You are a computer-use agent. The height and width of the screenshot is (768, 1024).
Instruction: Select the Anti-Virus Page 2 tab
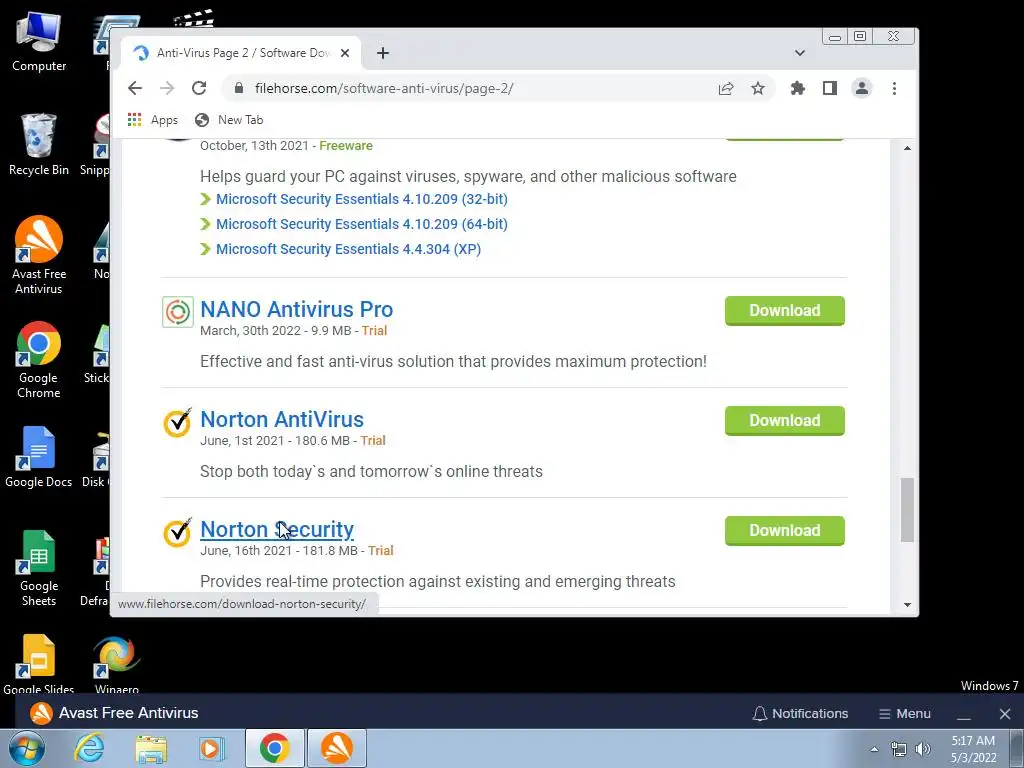coord(241,54)
